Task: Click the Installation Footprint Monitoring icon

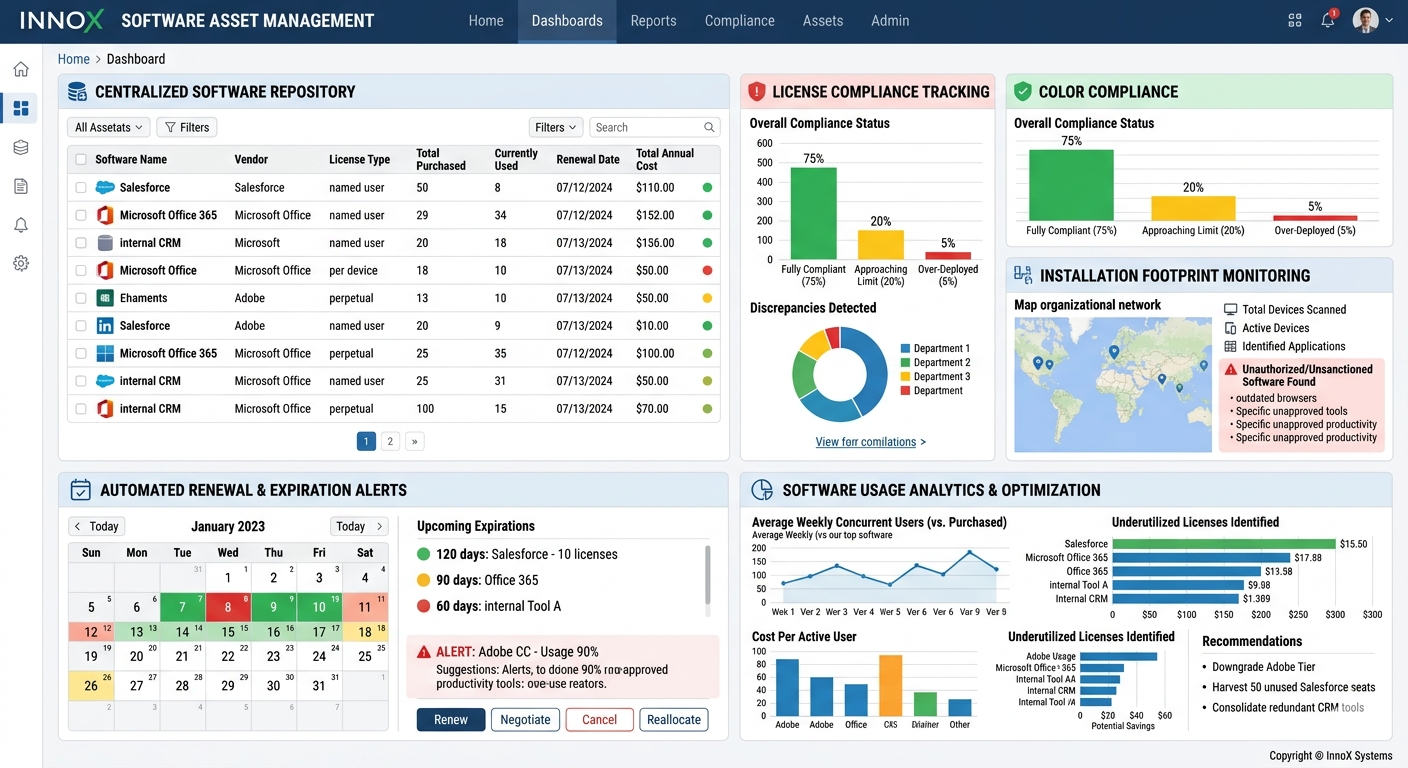Action: (x=1023, y=275)
